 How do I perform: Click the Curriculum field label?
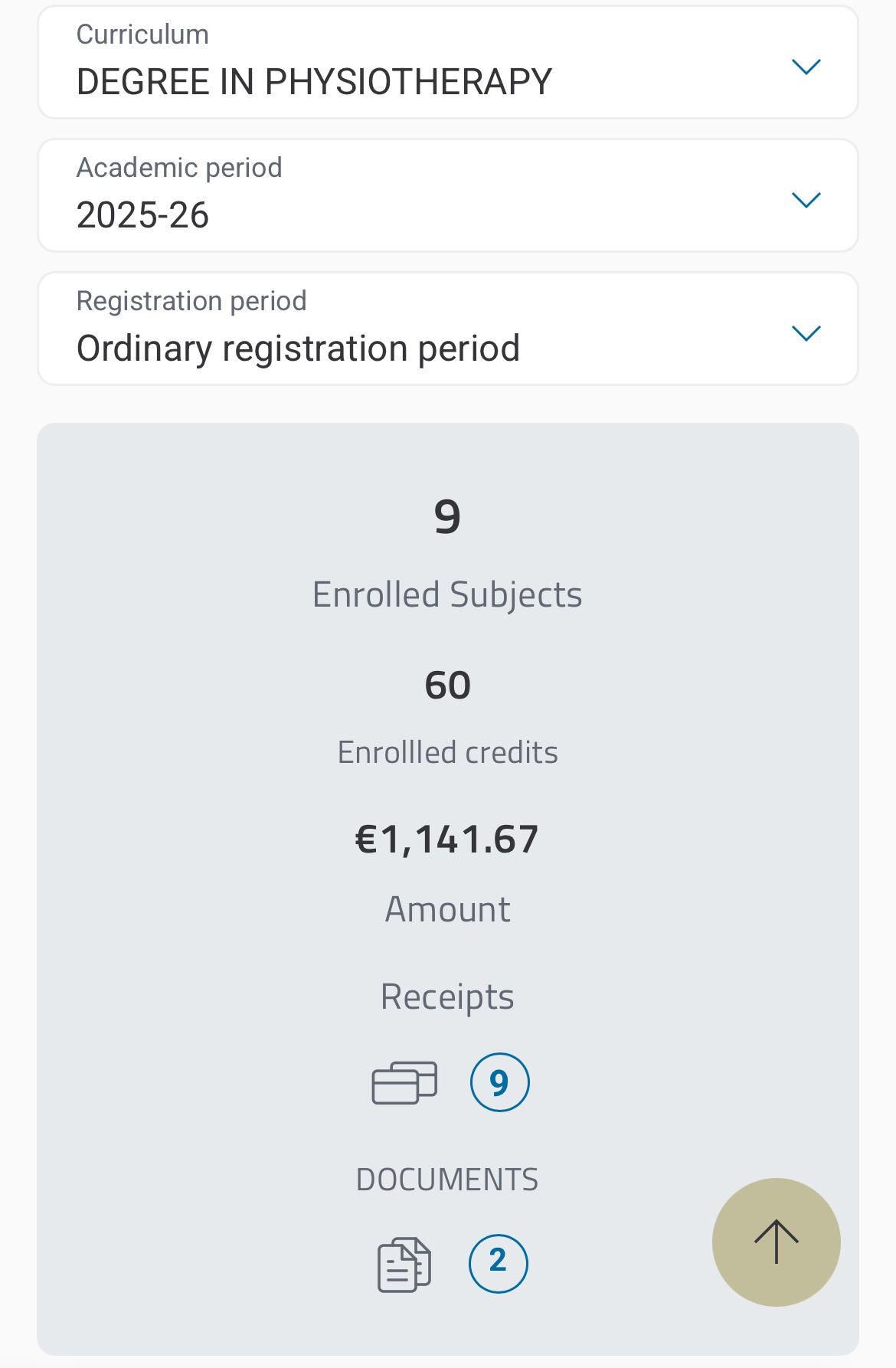pyautogui.click(x=142, y=34)
